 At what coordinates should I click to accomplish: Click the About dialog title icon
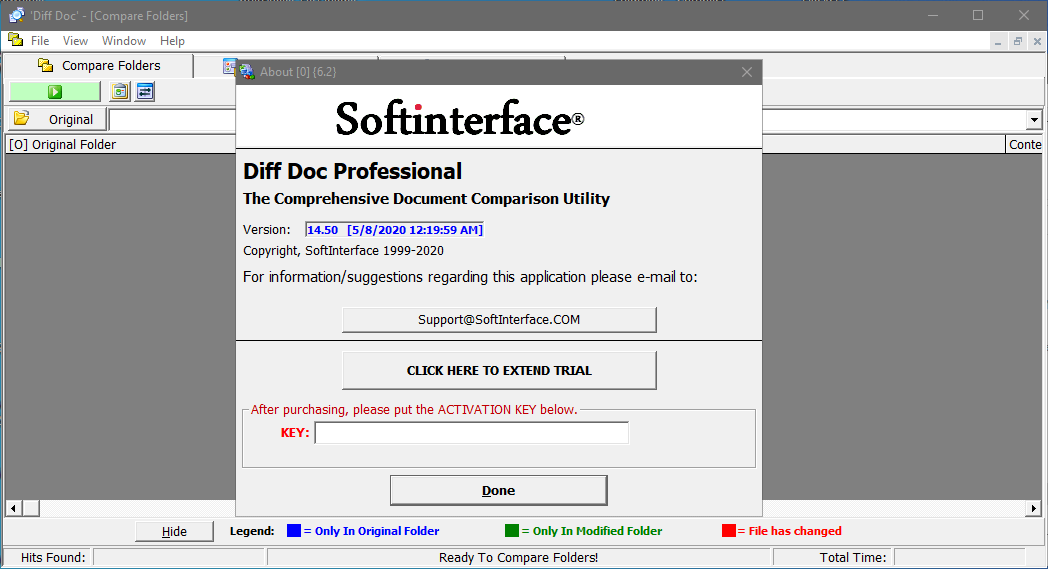click(x=247, y=72)
